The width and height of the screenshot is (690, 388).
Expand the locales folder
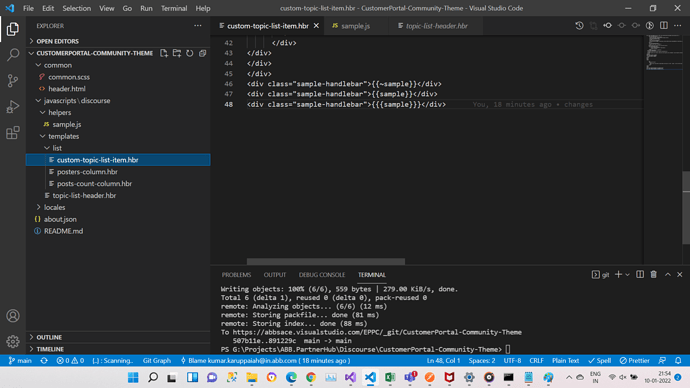pos(39,207)
